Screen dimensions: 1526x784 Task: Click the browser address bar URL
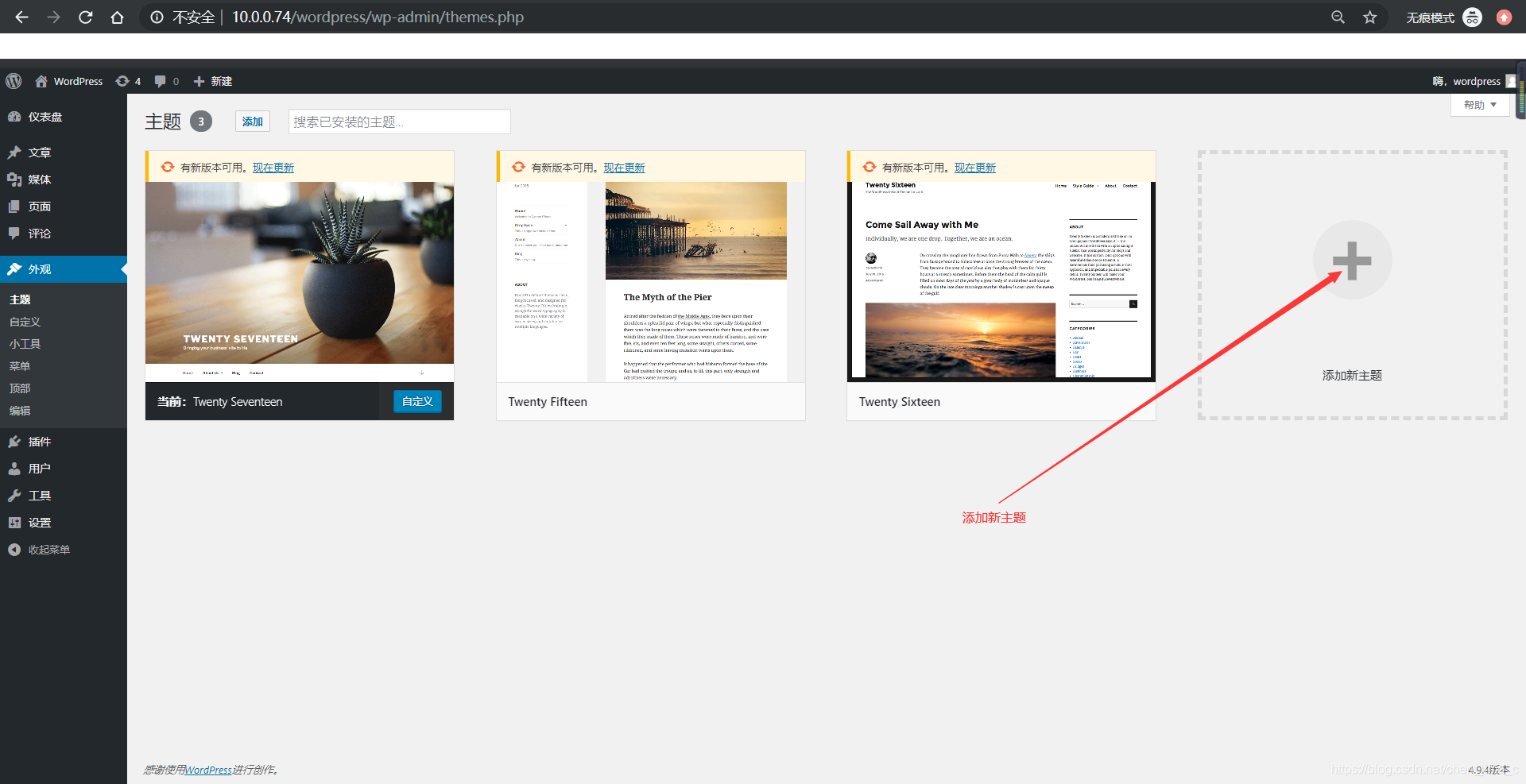coord(378,17)
